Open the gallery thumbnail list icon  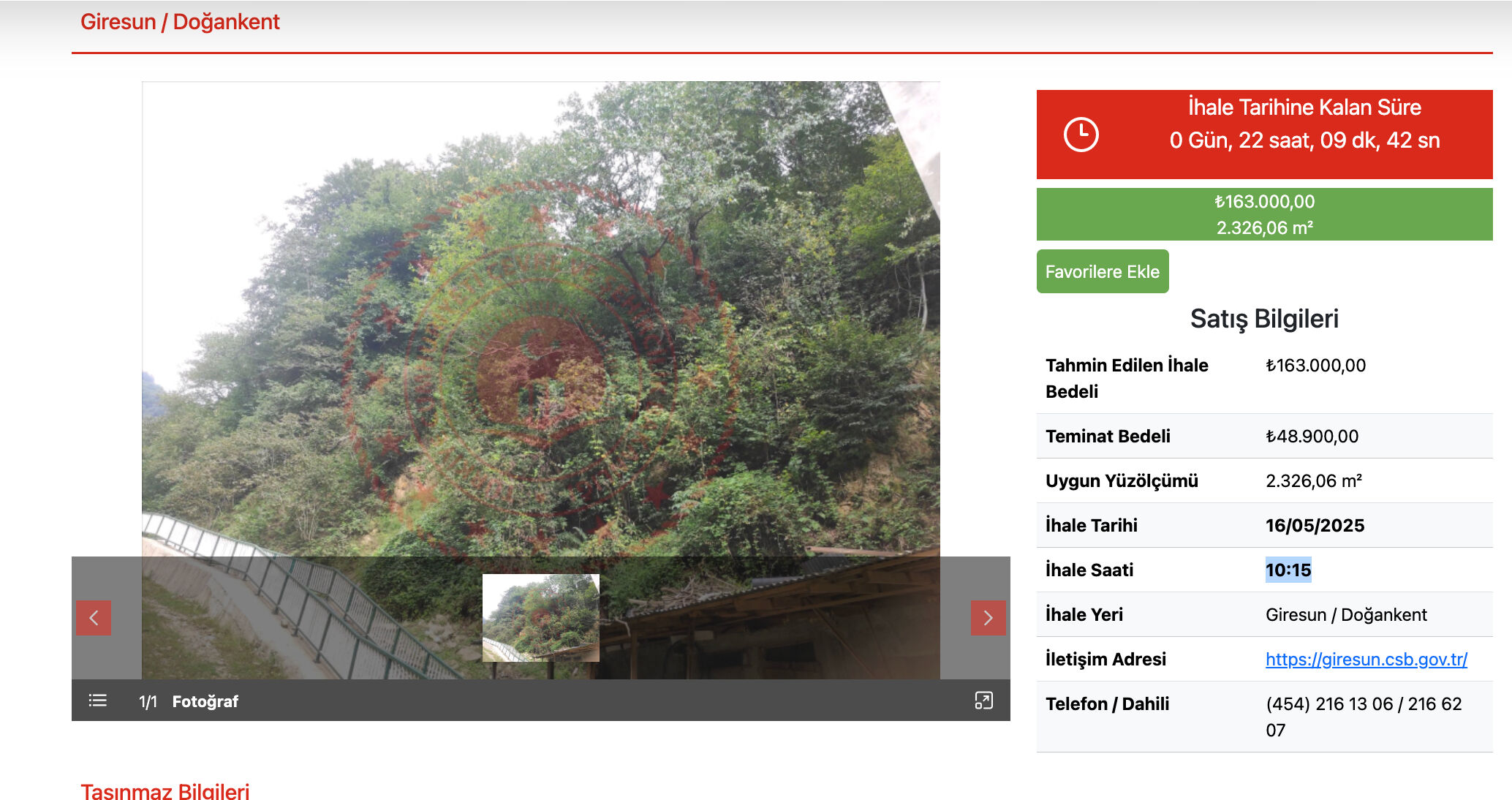pos(98,701)
